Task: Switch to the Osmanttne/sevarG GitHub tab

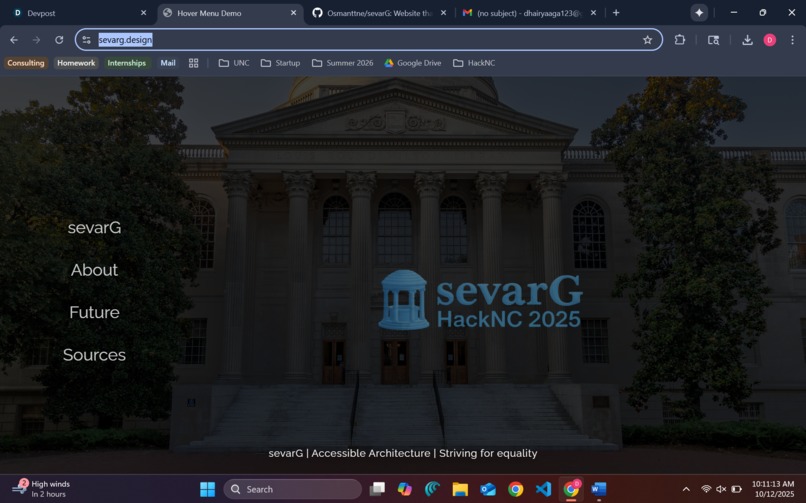Action: tap(380, 13)
